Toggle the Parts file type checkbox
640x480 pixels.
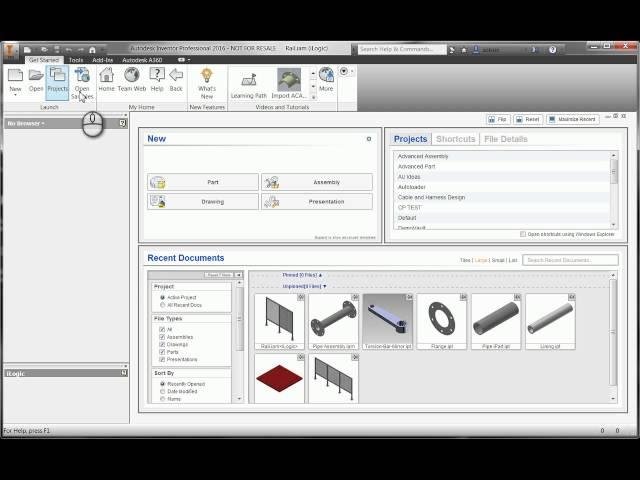pyautogui.click(x=162, y=352)
